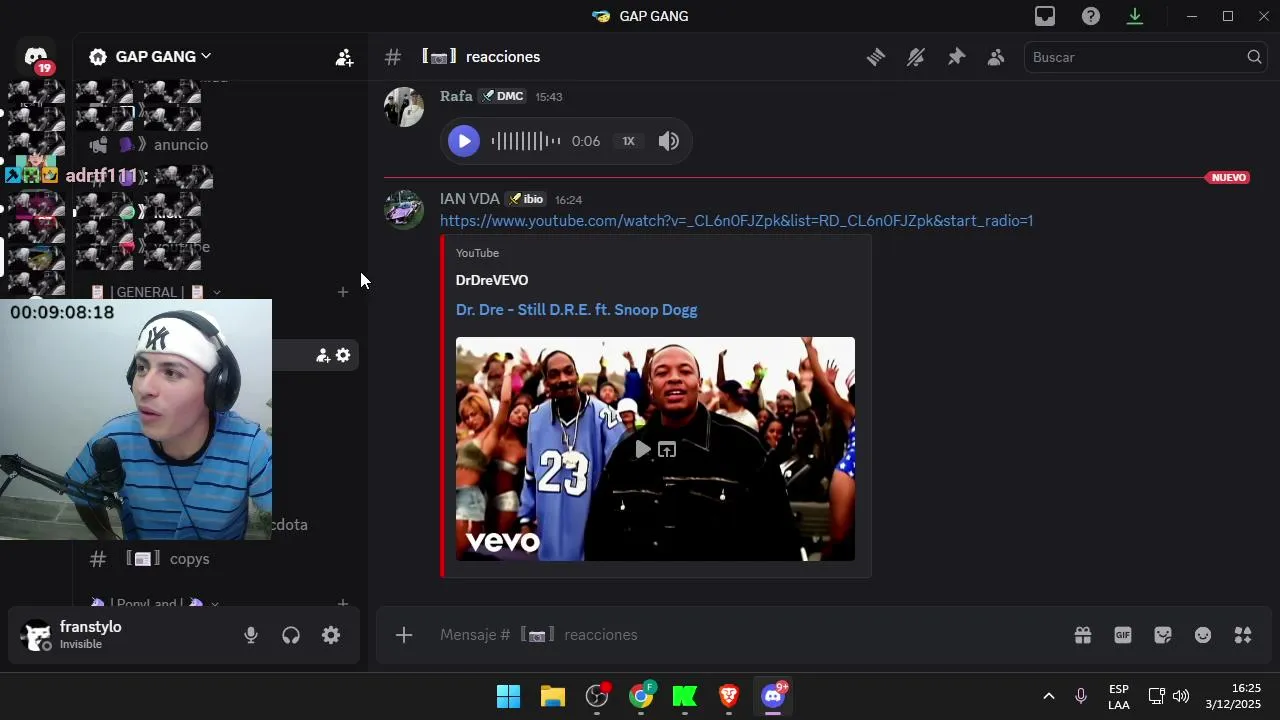Open the attachment plus button in message bar
Viewport: 1280px width, 720px height.
pos(404,635)
